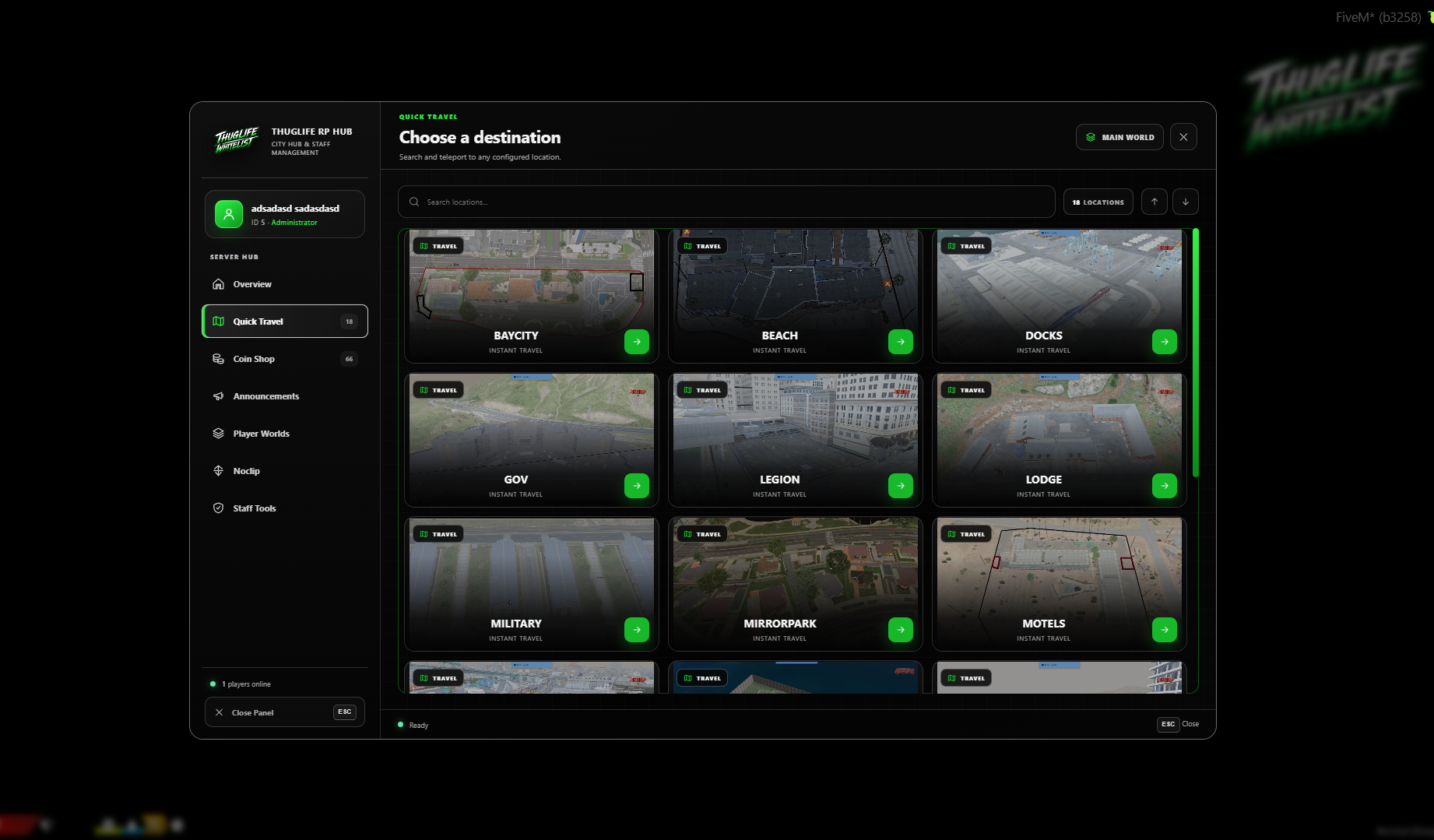Teleport to Mirrorpark with green arrow
This screenshot has height=840, width=1434.
pyautogui.click(x=900, y=630)
